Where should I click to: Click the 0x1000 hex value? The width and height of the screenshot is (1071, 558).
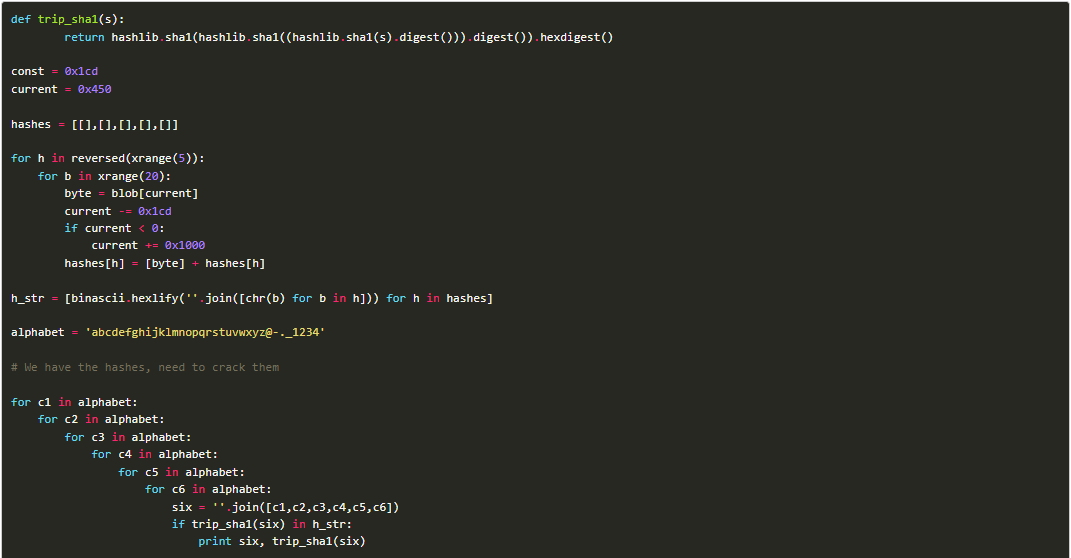click(185, 245)
